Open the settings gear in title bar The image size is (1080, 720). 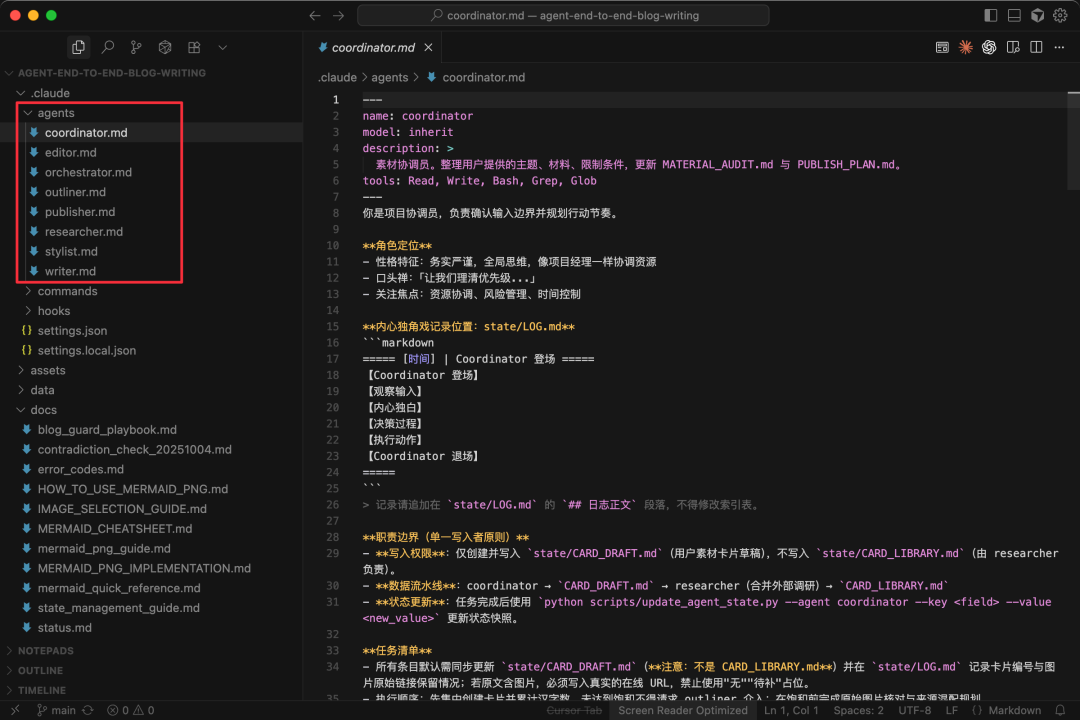click(x=1060, y=15)
